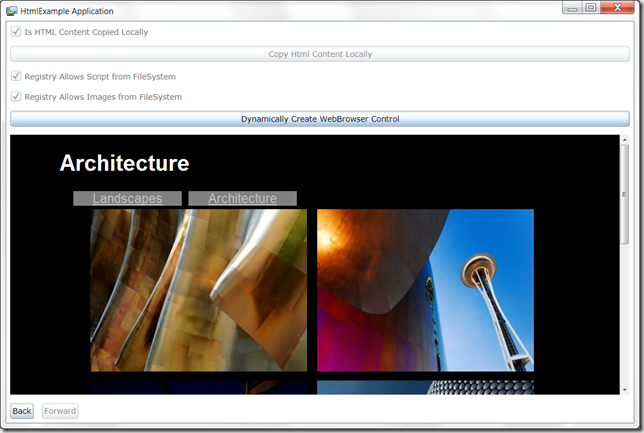The width and height of the screenshot is (644, 433).
Task: Click the scrollbar up arrow
Action: pos(625,140)
